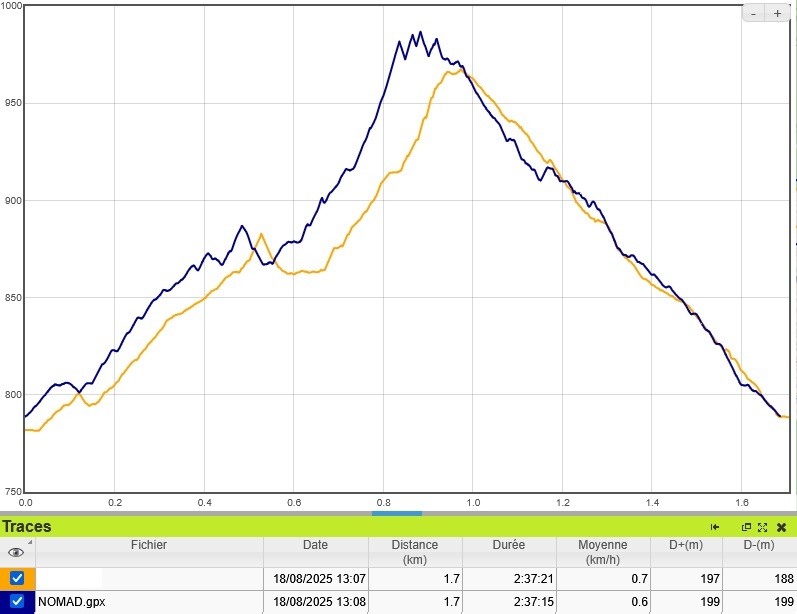Zoom in the elevation chart with plus button
Image resolution: width=797 pixels, height=614 pixels.
coord(777,13)
